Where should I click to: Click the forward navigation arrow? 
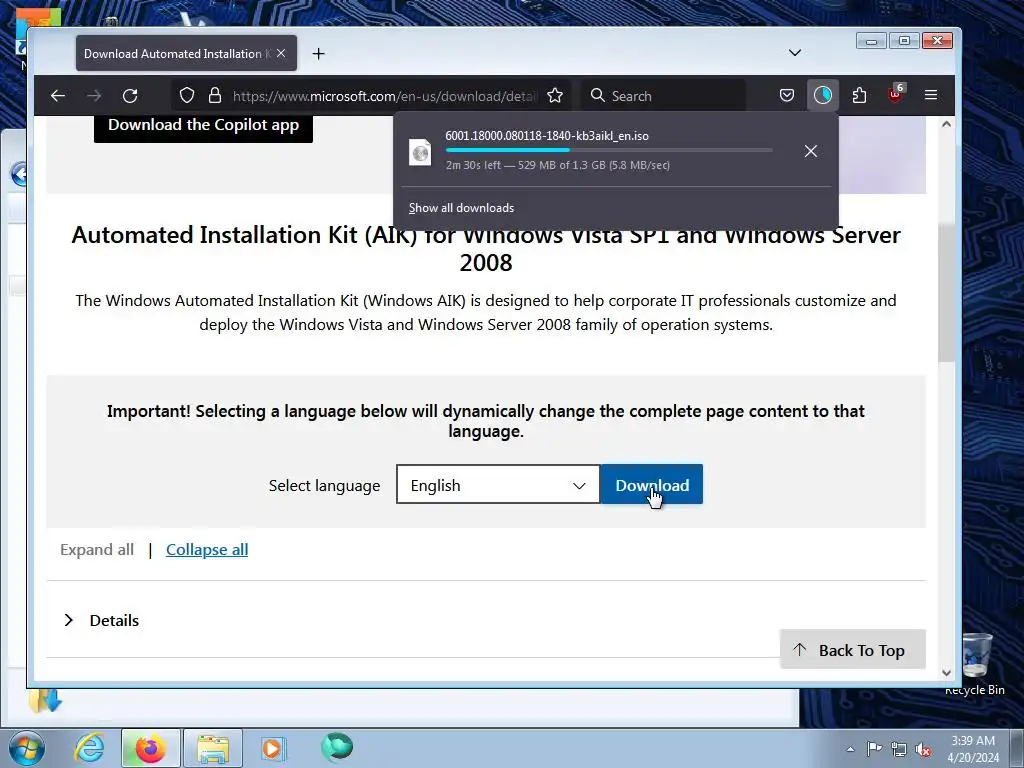[94, 96]
